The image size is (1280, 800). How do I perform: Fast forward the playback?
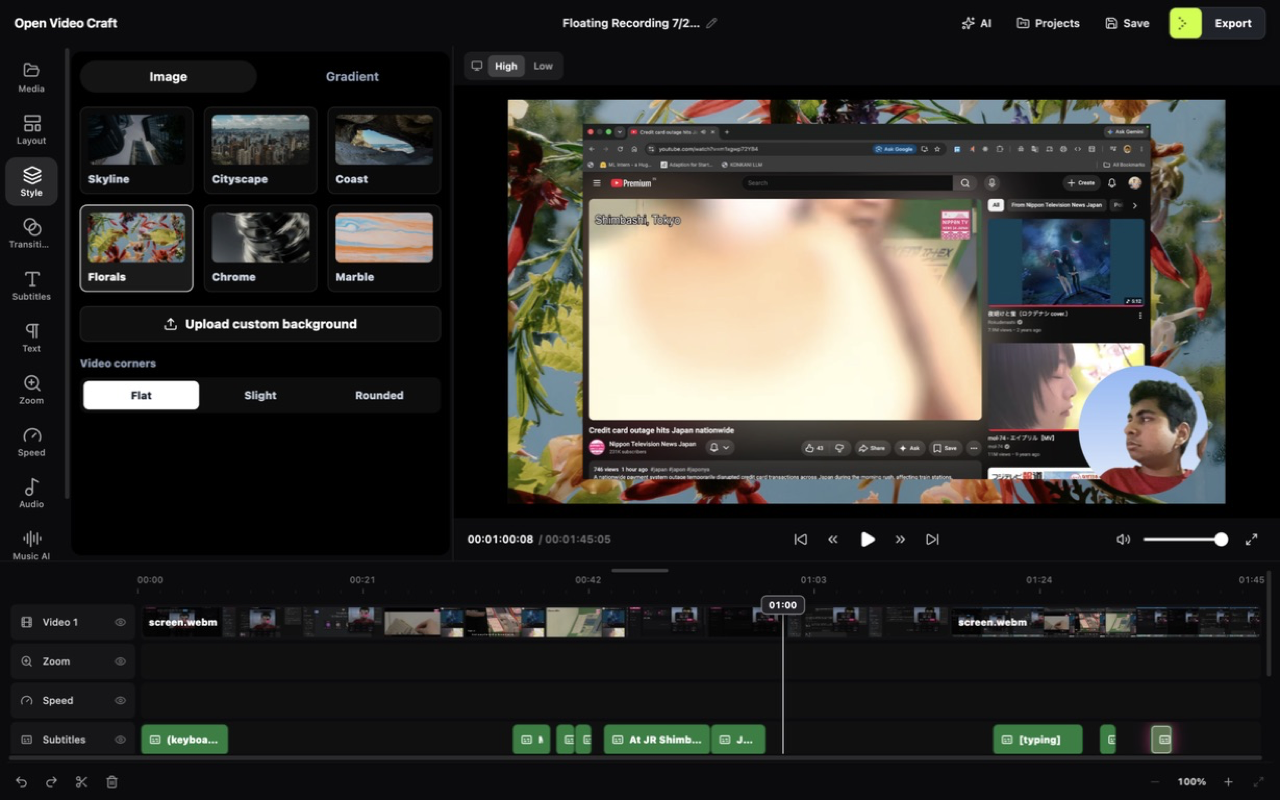[900, 539]
